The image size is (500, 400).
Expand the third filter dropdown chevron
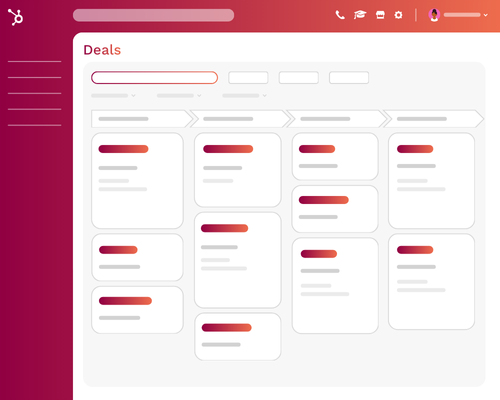(x=264, y=96)
